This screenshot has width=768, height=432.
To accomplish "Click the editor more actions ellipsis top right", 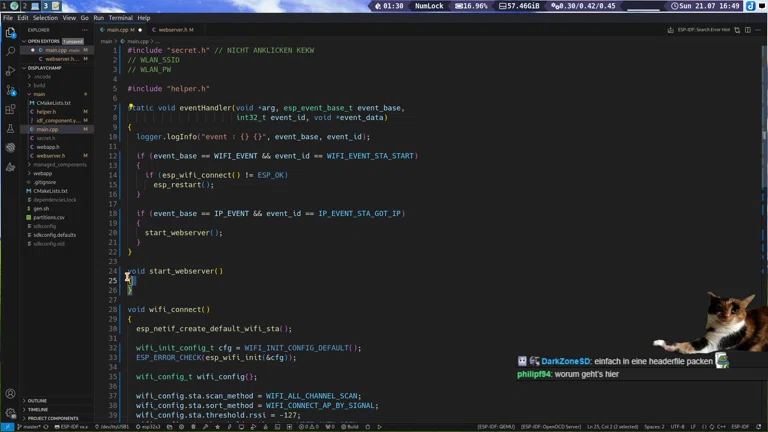I will coord(758,30).
